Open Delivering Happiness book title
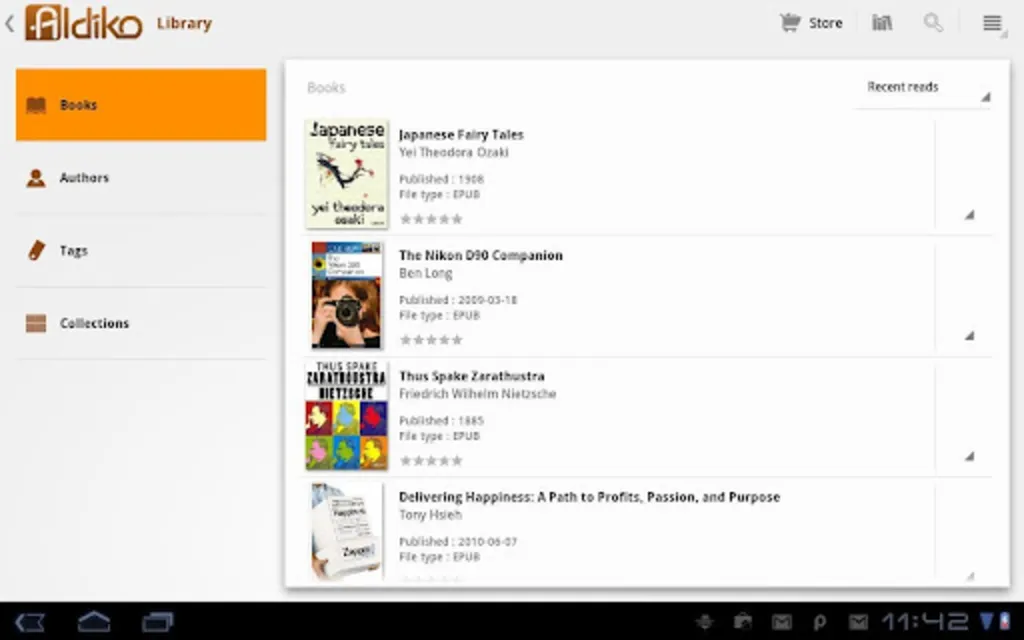This screenshot has width=1024, height=640. coord(589,497)
